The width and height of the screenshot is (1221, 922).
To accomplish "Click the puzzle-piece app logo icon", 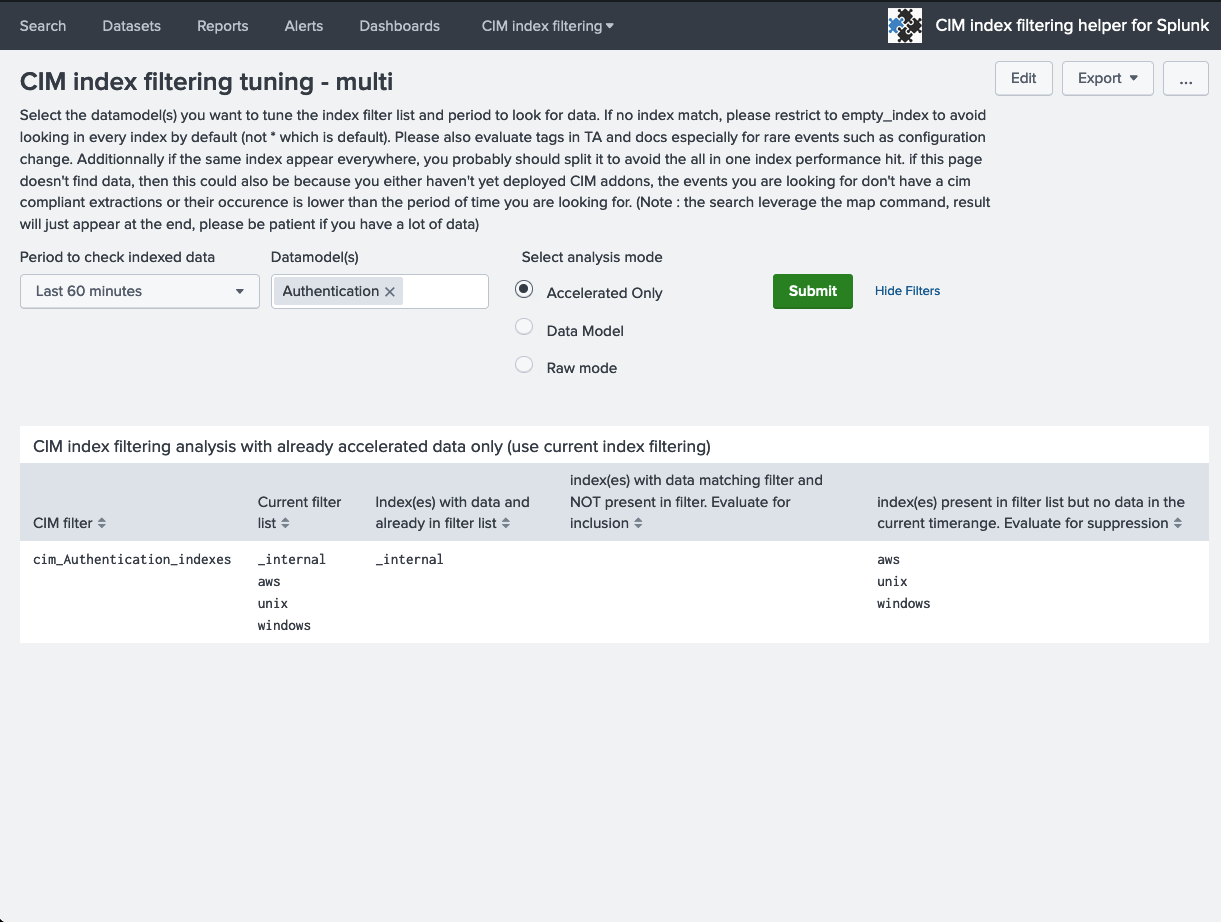I will pyautogui.click(x=905, y=25).
